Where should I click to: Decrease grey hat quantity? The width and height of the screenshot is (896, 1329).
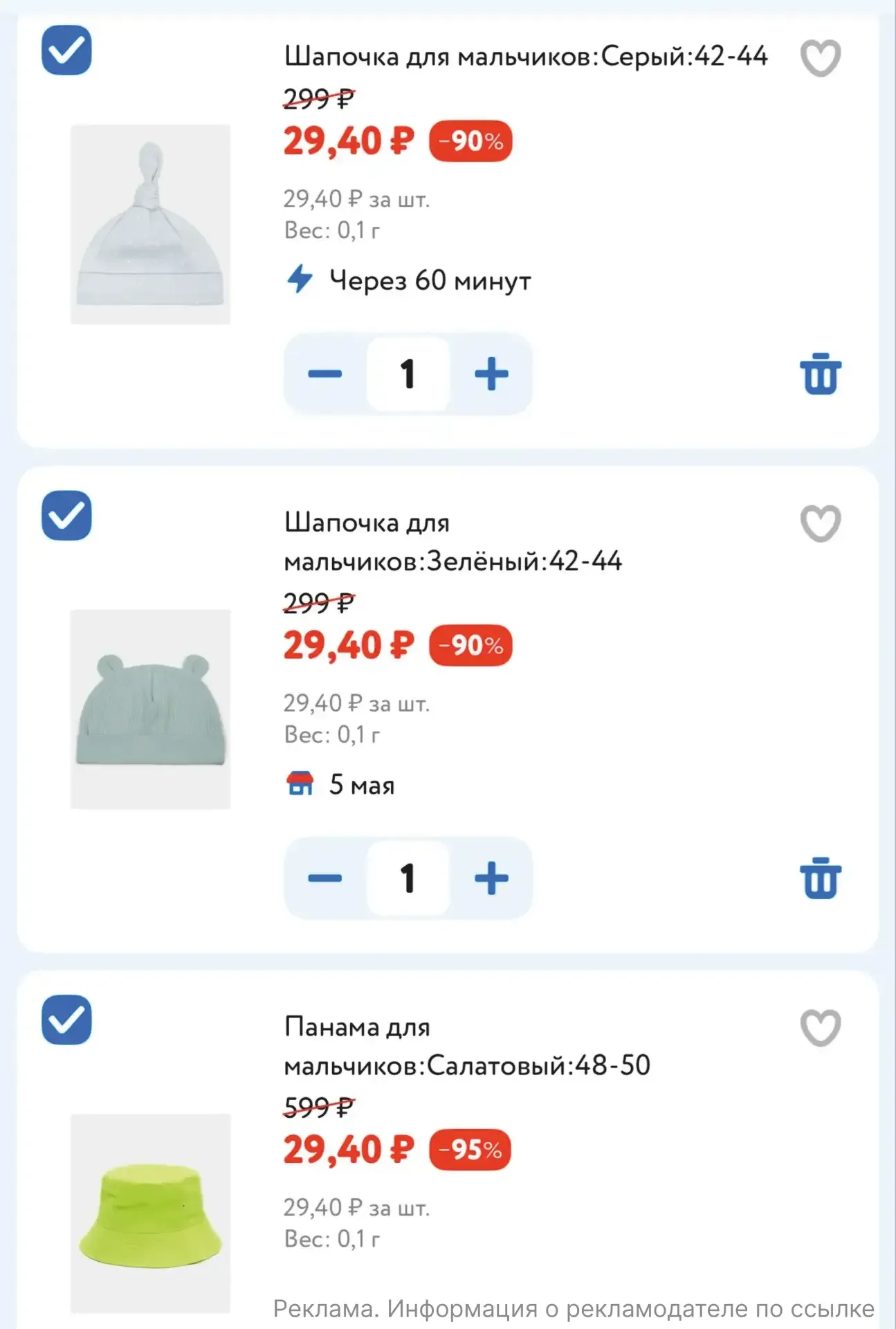click(x=324, y=374)
